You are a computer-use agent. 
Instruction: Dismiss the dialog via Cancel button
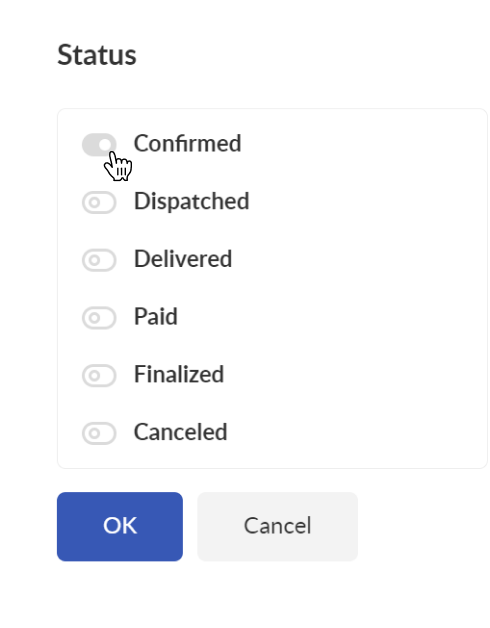[x=277, y=526]
